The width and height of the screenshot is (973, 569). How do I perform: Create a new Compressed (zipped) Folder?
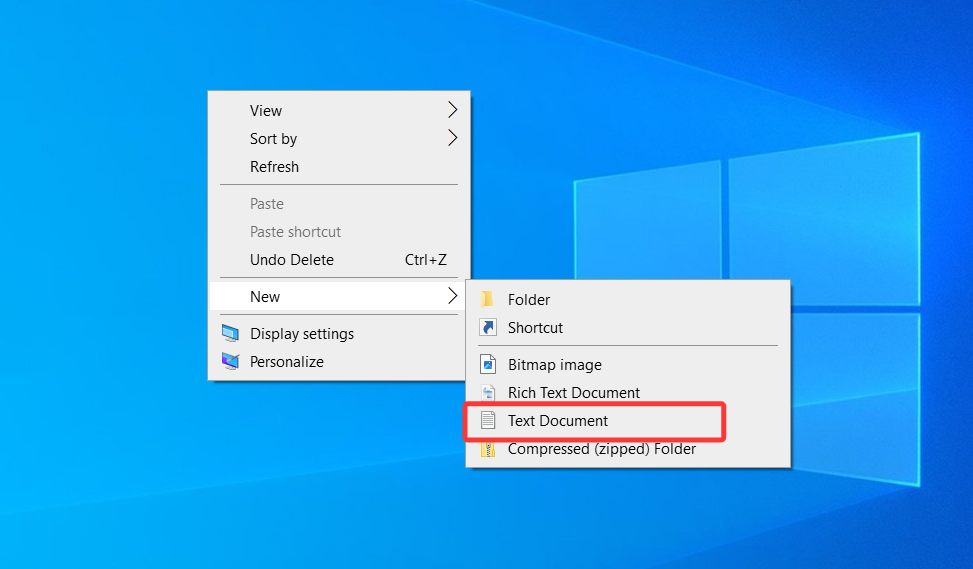tap(628, 449)
